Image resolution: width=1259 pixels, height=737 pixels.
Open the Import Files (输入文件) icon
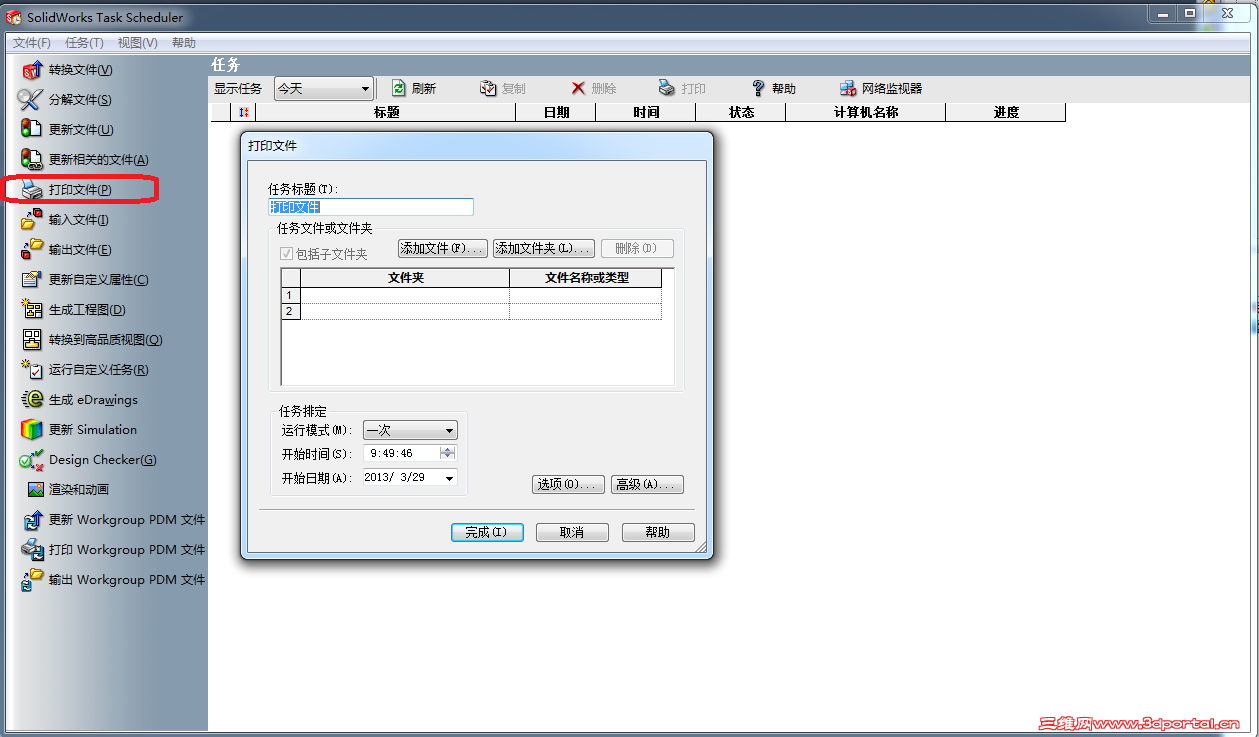point(32,219)
